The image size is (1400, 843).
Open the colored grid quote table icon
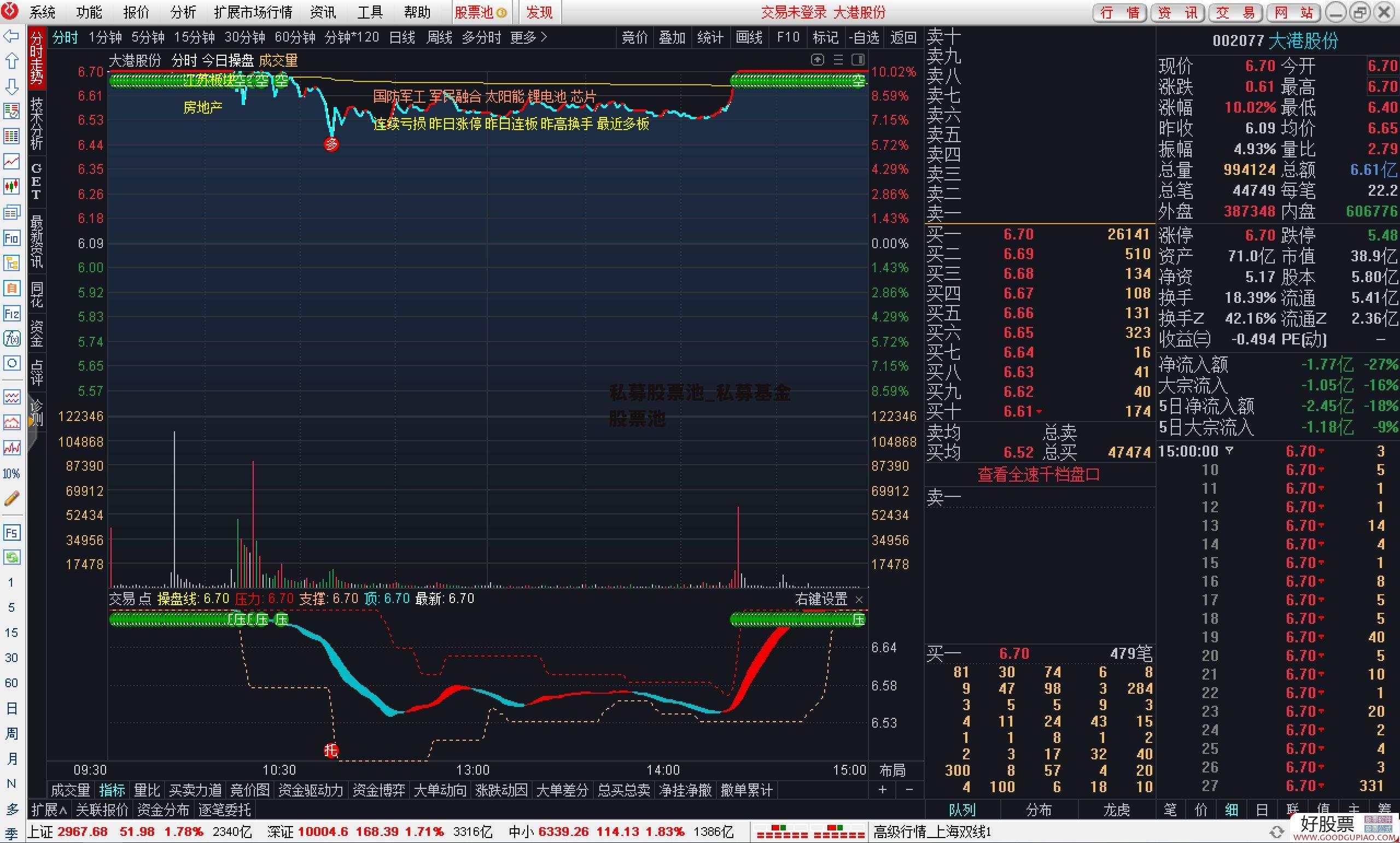[x=11, y=136]
